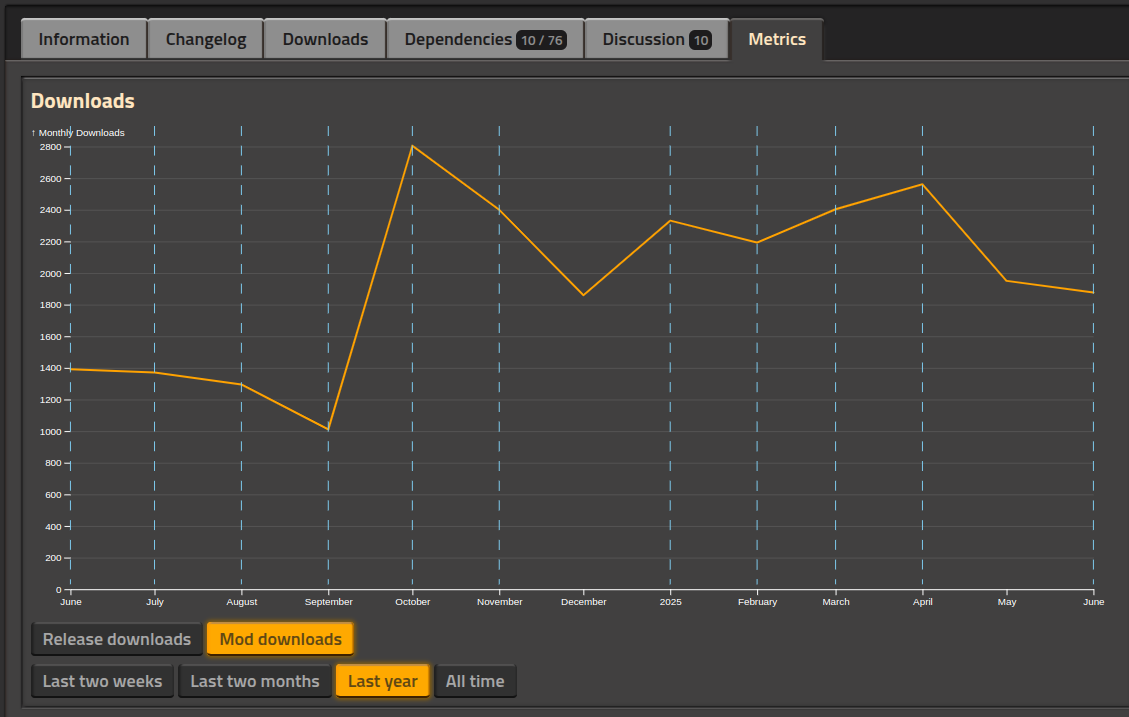The image size is (1129, 717).
Task: Click the 1800 y-axis label
Action: (50, 305)
